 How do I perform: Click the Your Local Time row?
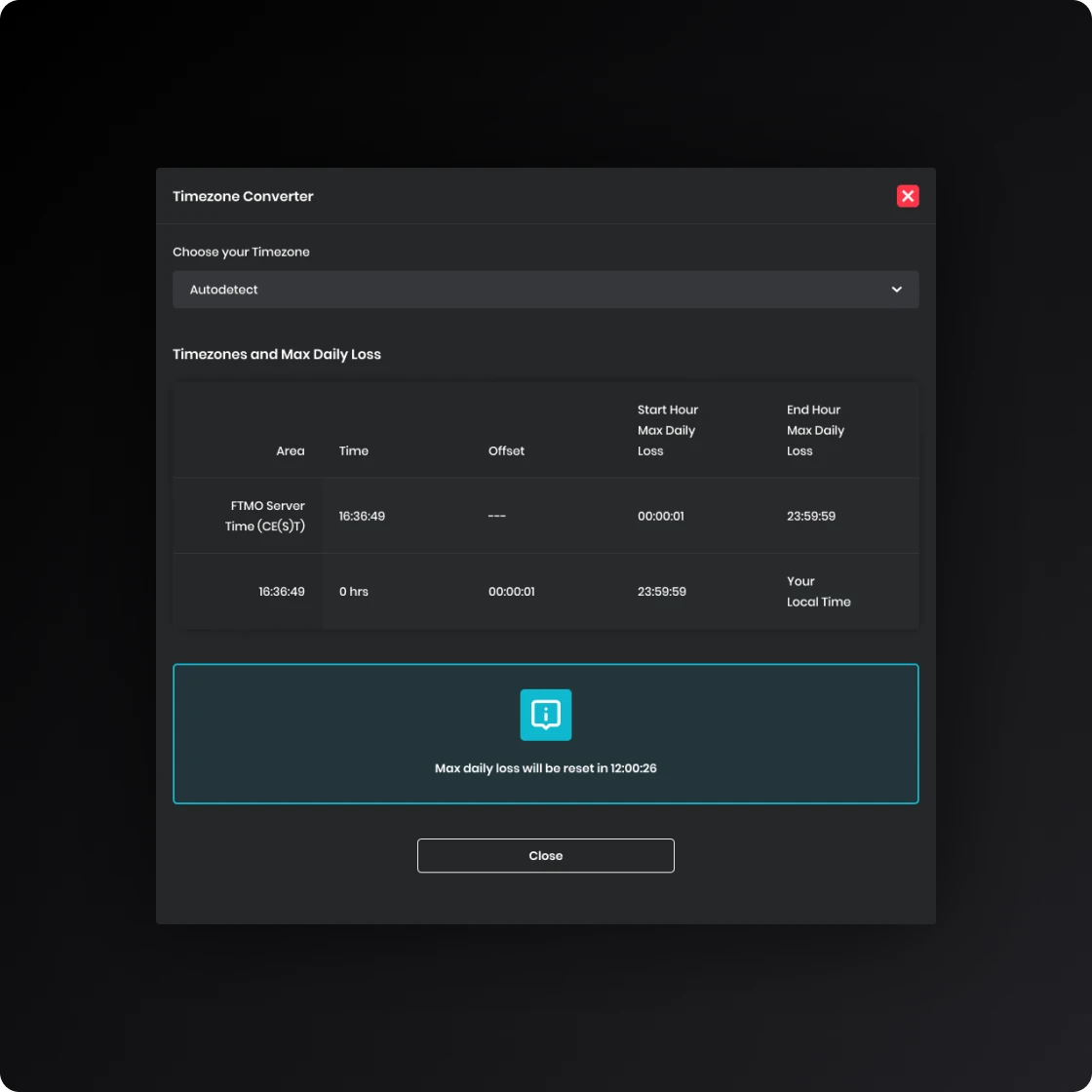(545, 591)
